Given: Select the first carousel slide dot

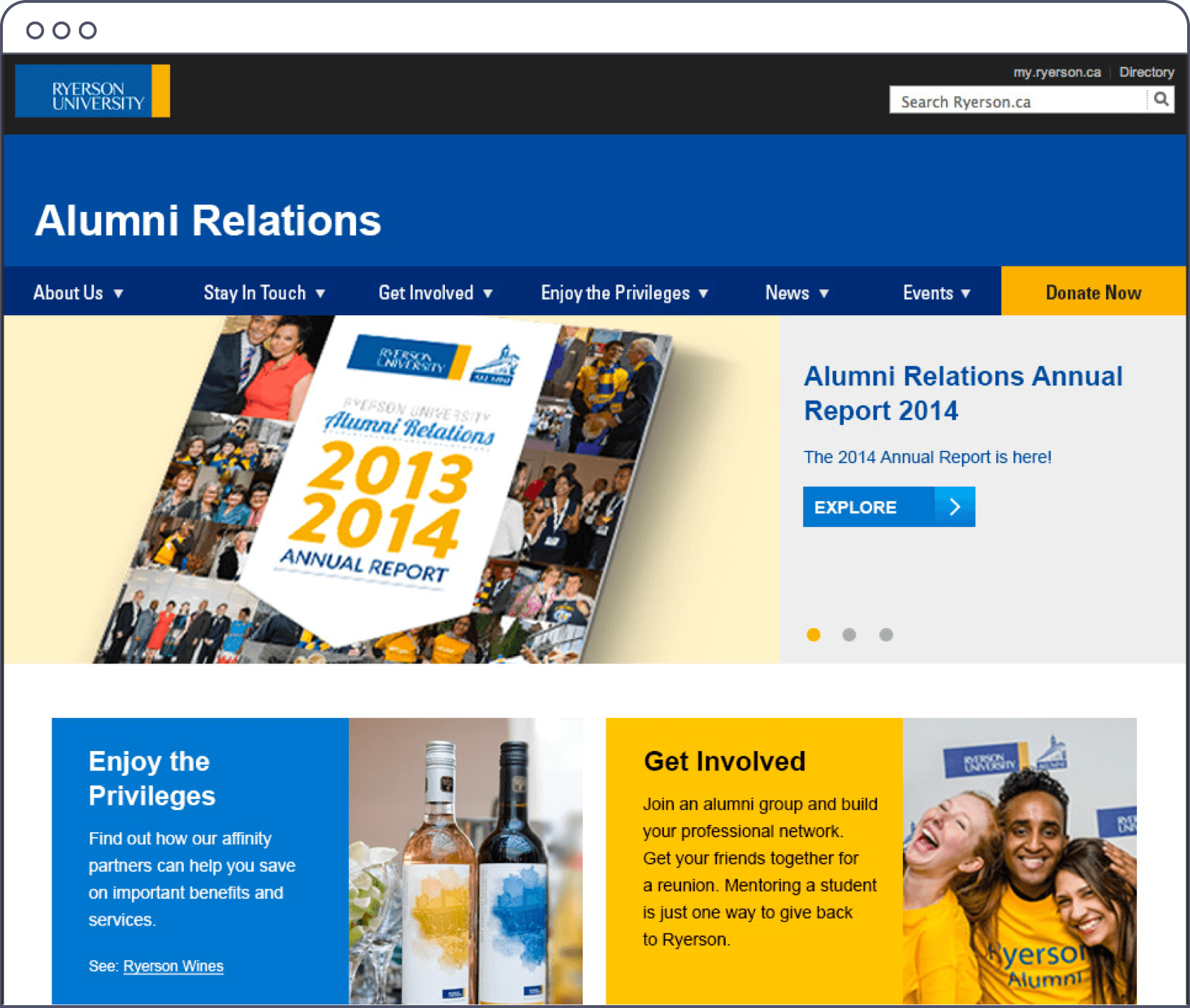Looking at the screenshot, I should [813, 635].
